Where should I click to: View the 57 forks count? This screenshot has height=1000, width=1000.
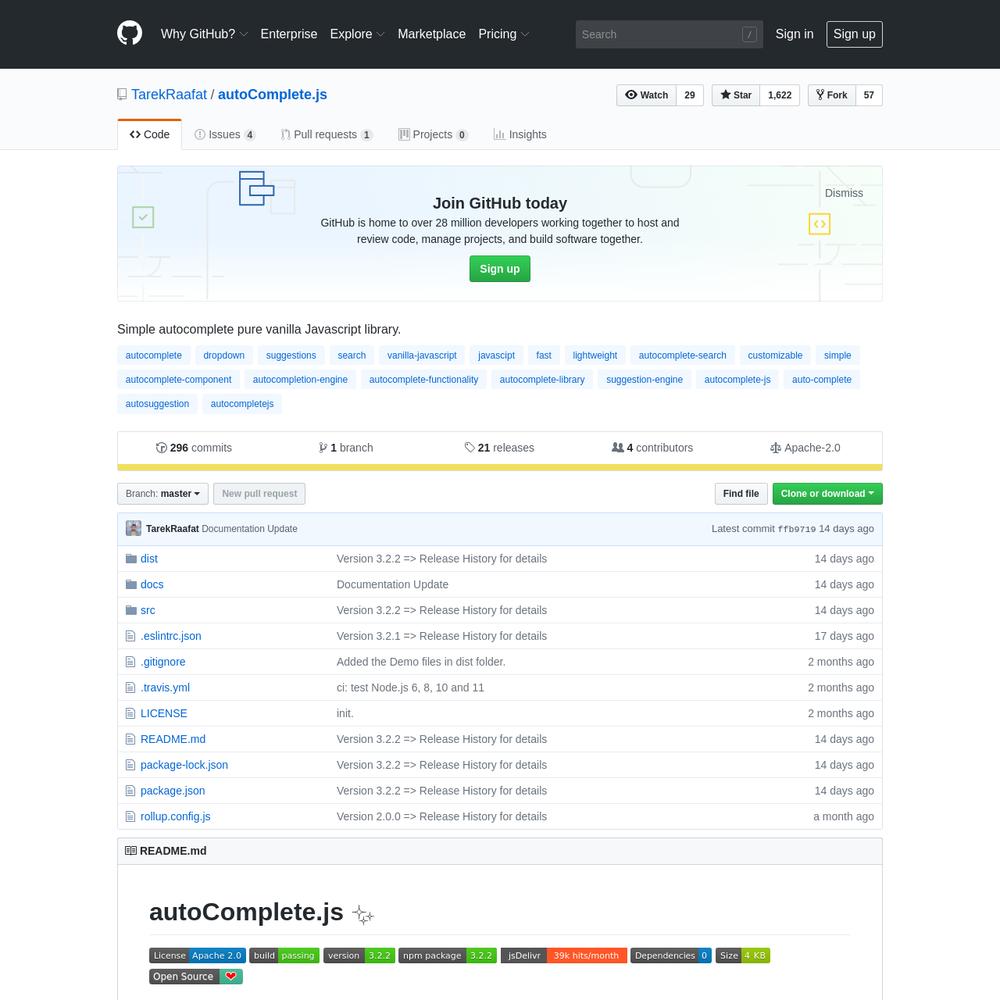(x=869, y=95)
